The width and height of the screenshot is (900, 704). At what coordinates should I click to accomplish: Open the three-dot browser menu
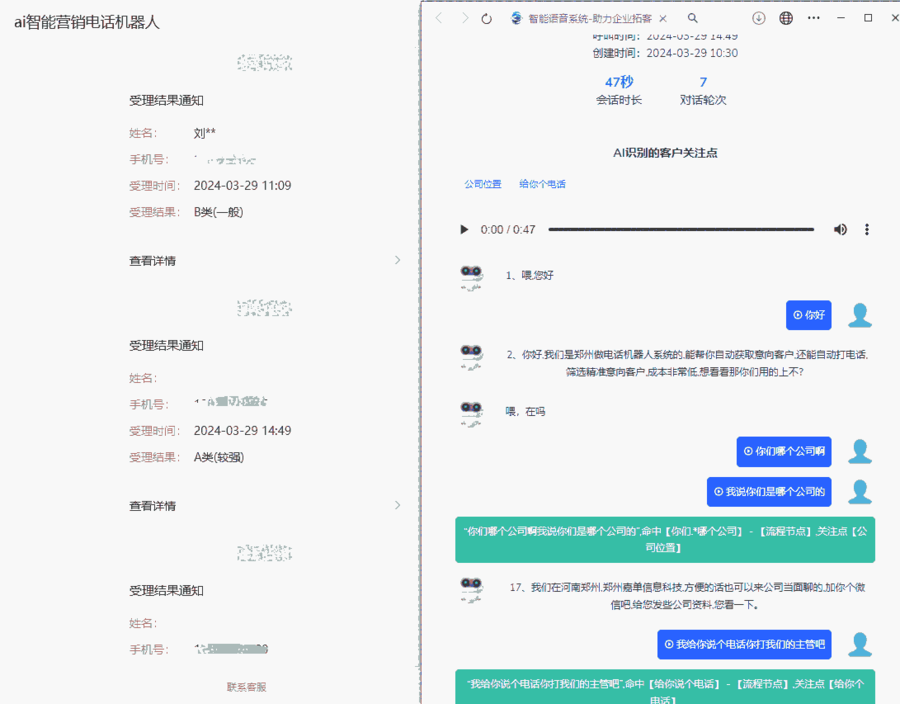click(814, 18)
